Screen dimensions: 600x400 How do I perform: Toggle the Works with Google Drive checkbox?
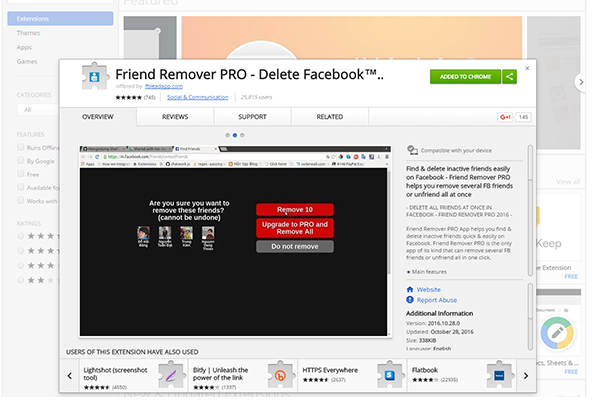pyautogui.click(x=21, y=201)
